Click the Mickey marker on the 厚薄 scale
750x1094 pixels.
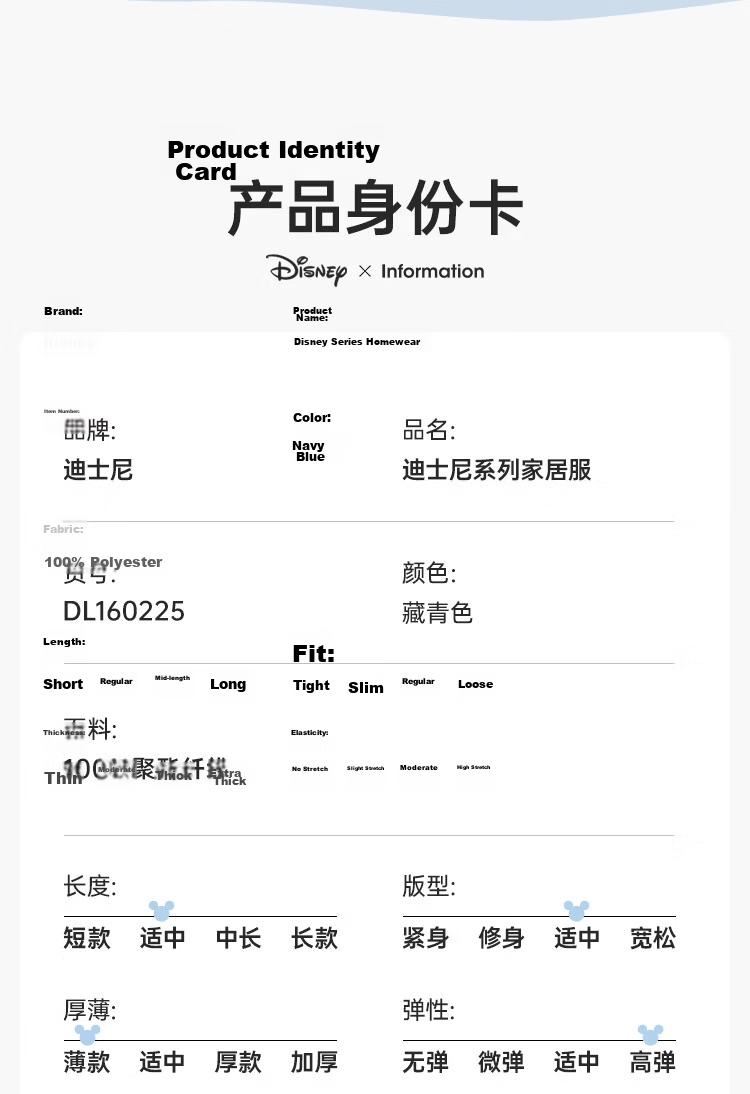coord(87,1034)
